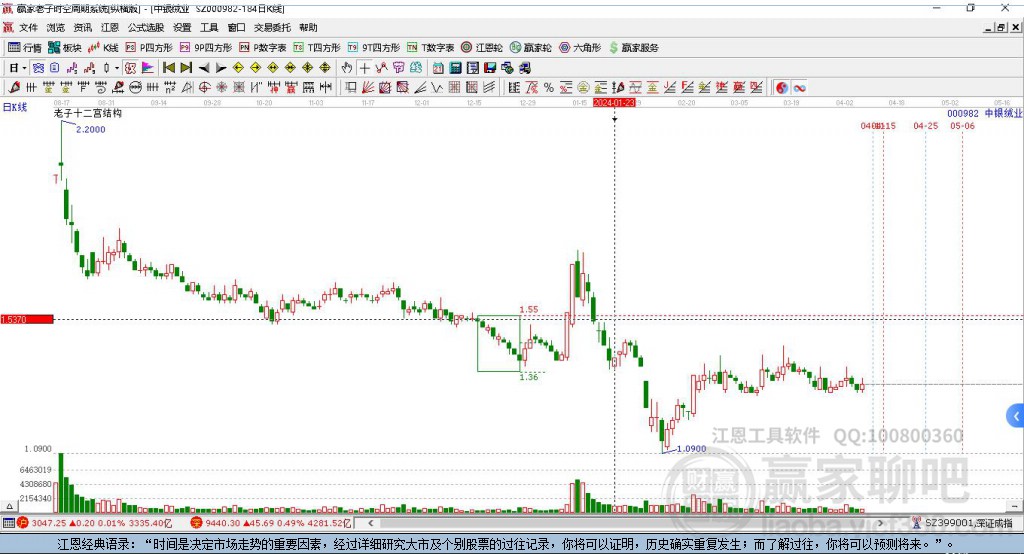Click the 老子十二宫结构 indicator label
This screenshot has height=554, width=1024.
pyautogui.click(x=88, y=113)
